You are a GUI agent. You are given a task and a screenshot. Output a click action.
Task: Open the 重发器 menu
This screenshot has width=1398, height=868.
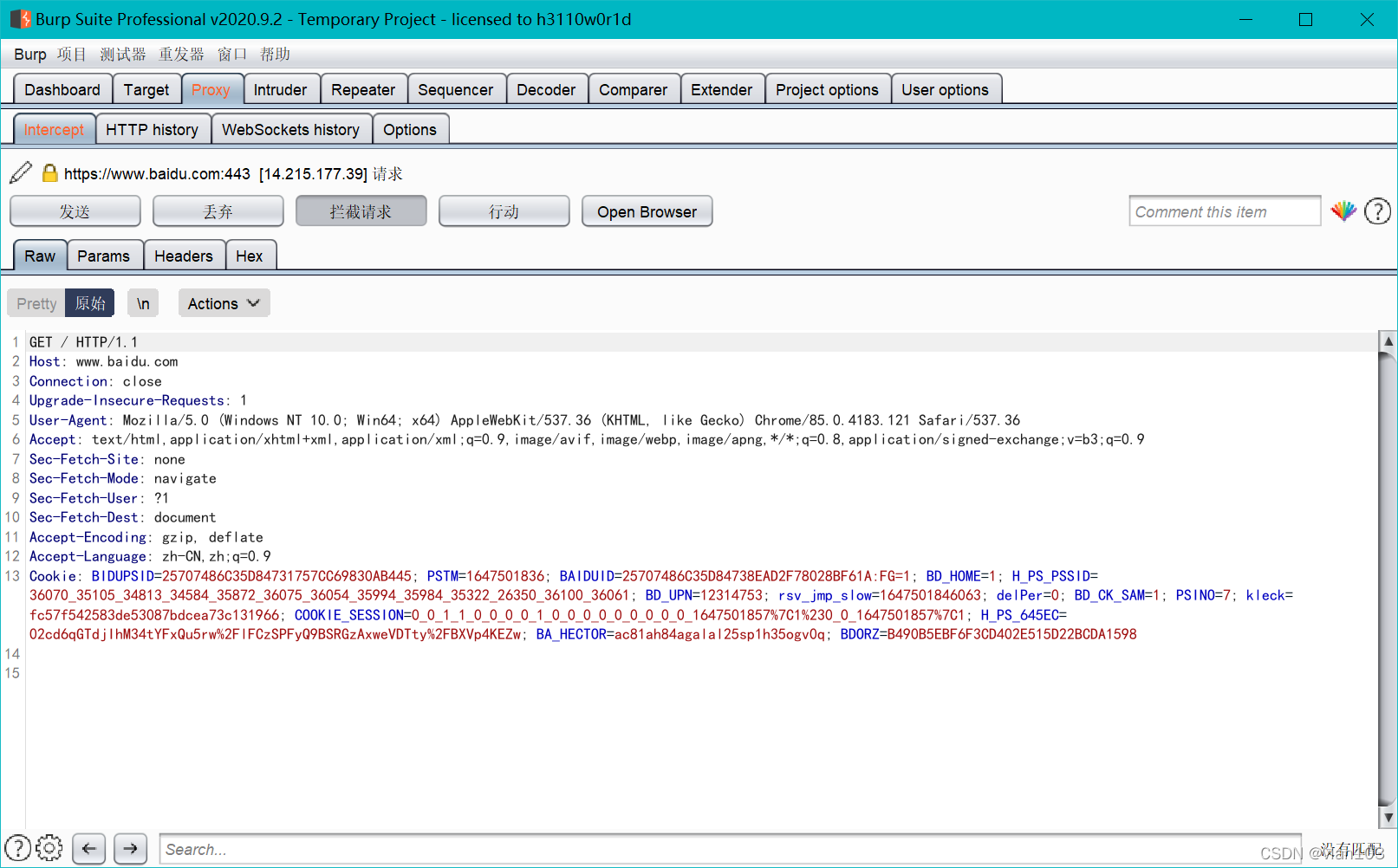[181, 55]
